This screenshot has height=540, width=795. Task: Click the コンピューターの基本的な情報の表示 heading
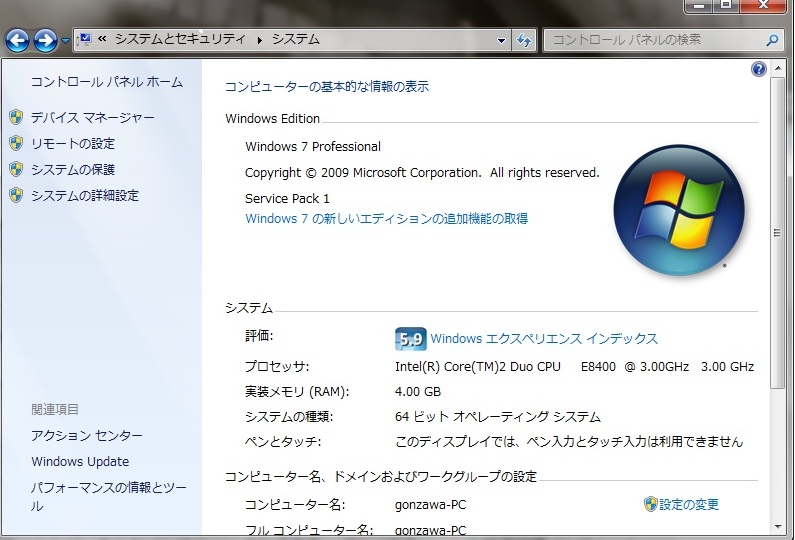click(327, 87)
